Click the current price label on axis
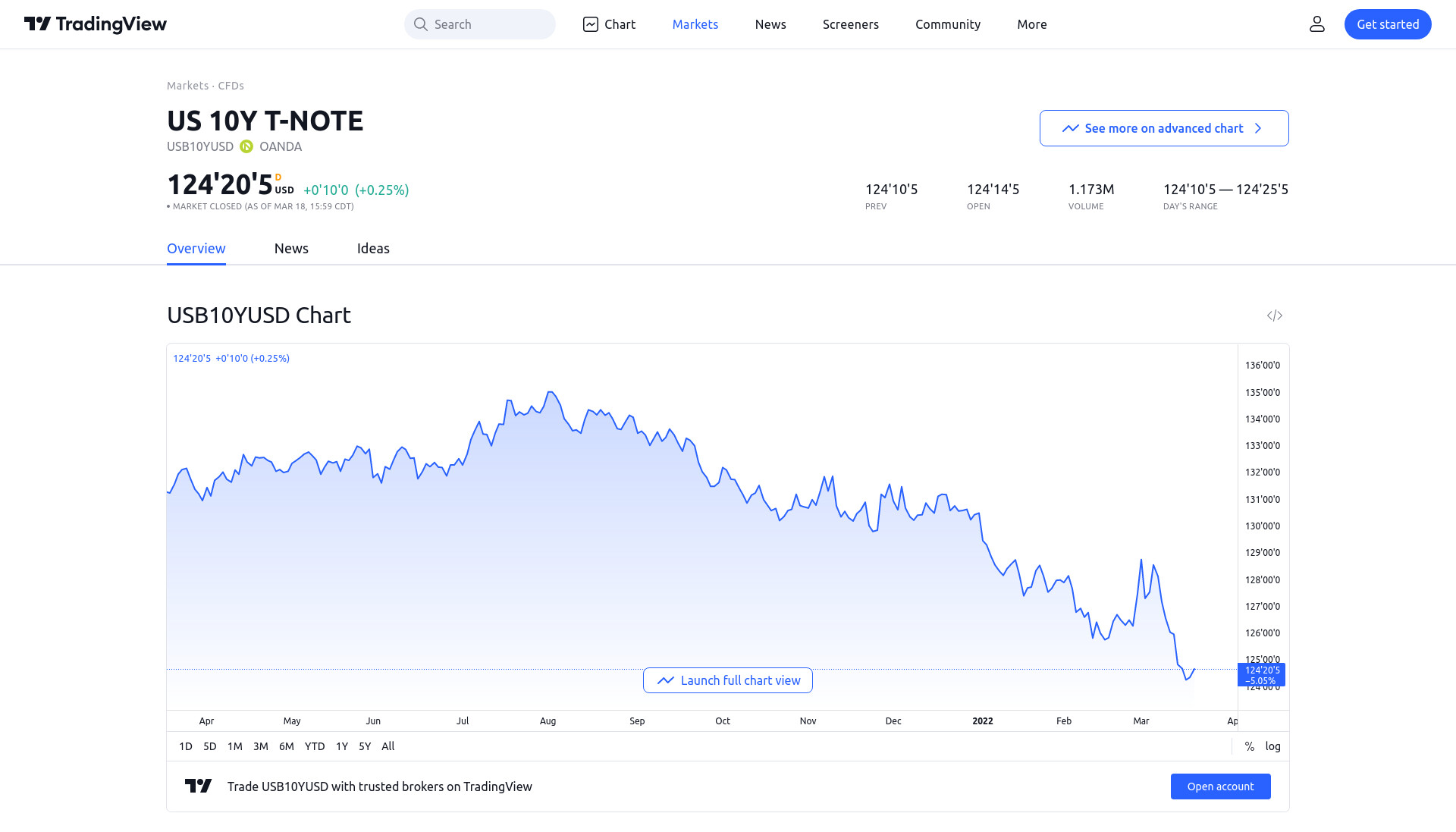Screen dimensions: 1456x832 point(1262,675)
